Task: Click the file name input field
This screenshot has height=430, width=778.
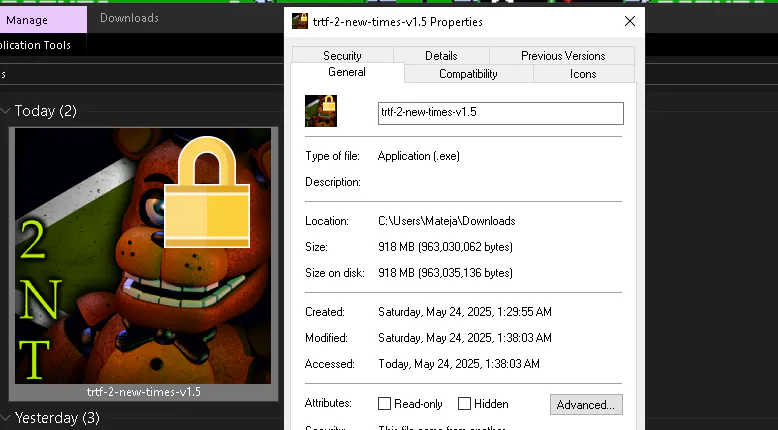Action: click(501, 113)
